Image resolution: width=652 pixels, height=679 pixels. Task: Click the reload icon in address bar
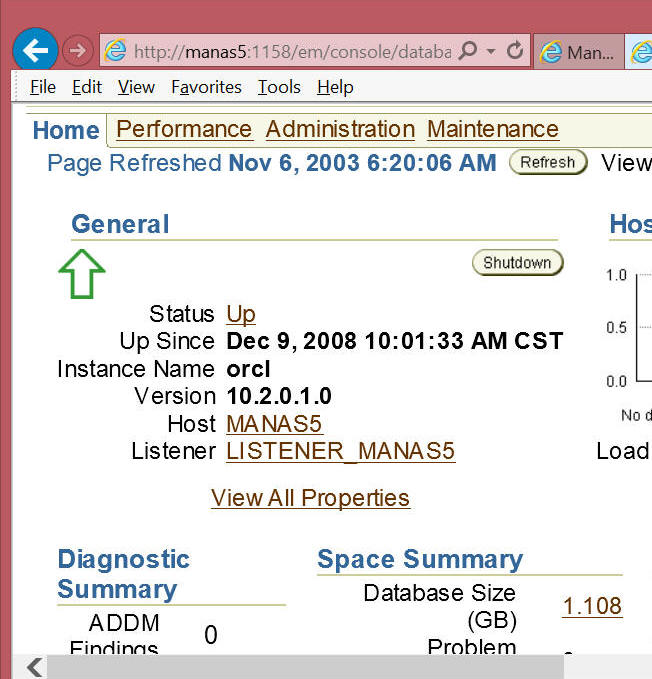tap(515, 51)
